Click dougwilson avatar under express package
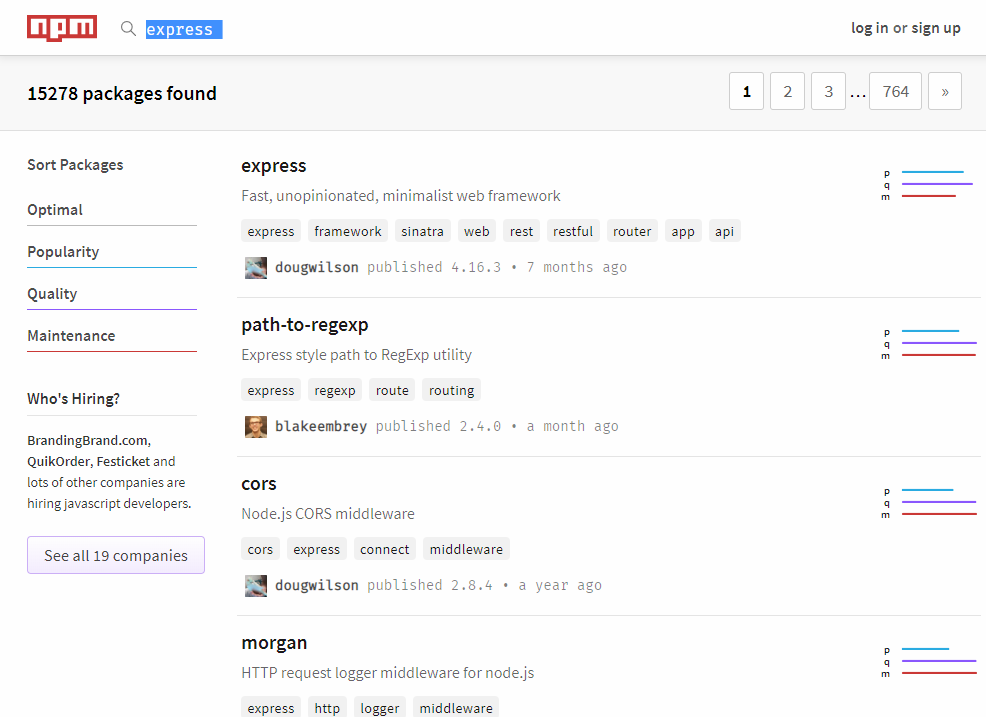The image size is (986, 717). click(x=256, y=268)
